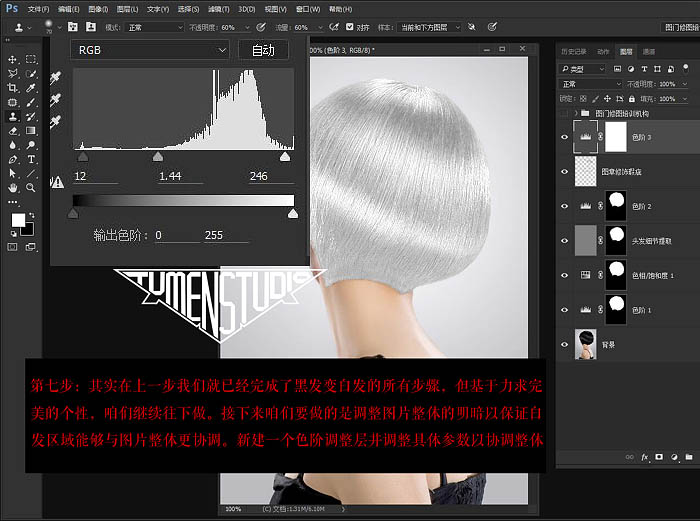
Task: Hide the 色阶 3 layer
Action: (564, 137)
